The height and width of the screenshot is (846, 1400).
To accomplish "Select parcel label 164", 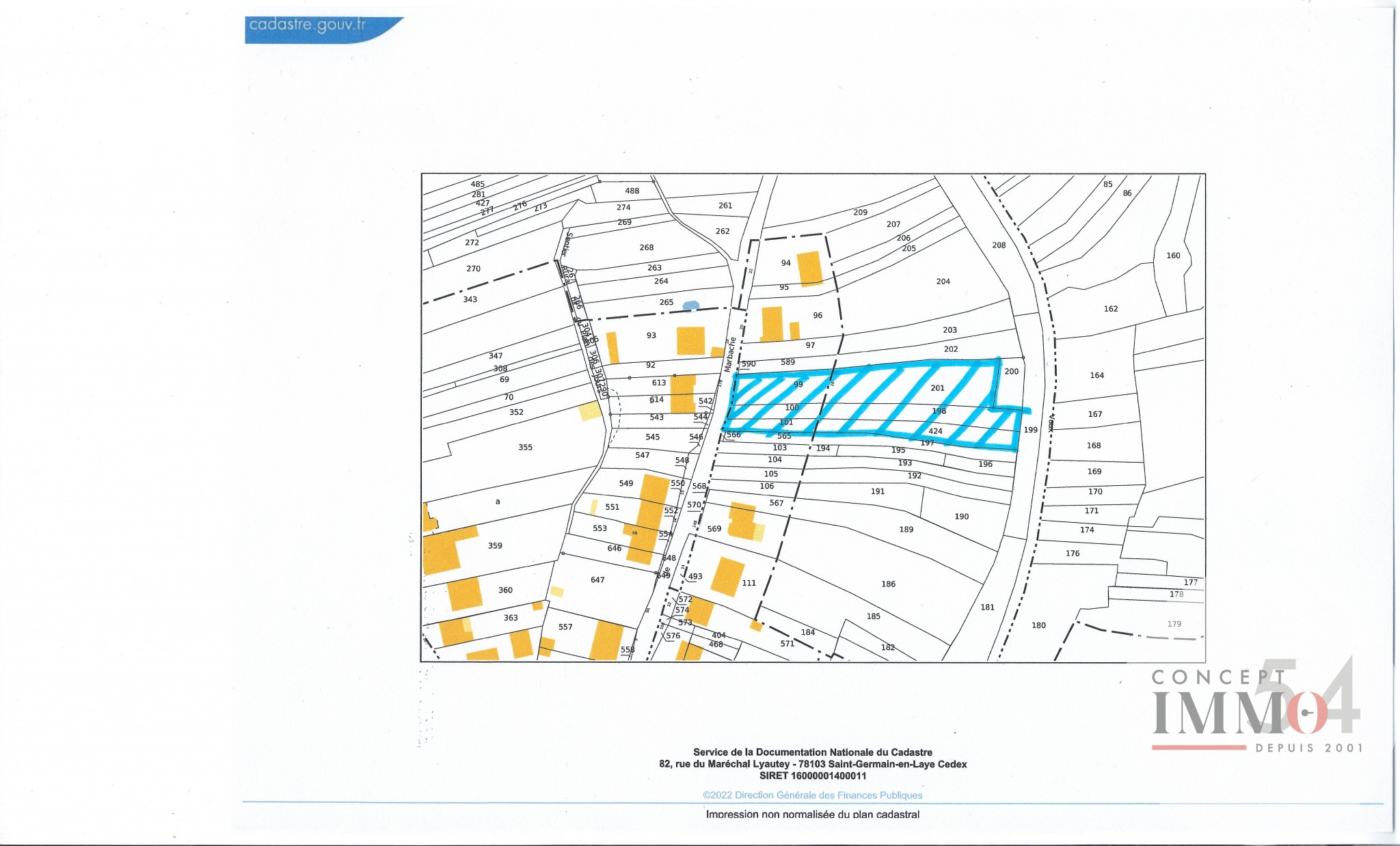I will [1097, 376].
